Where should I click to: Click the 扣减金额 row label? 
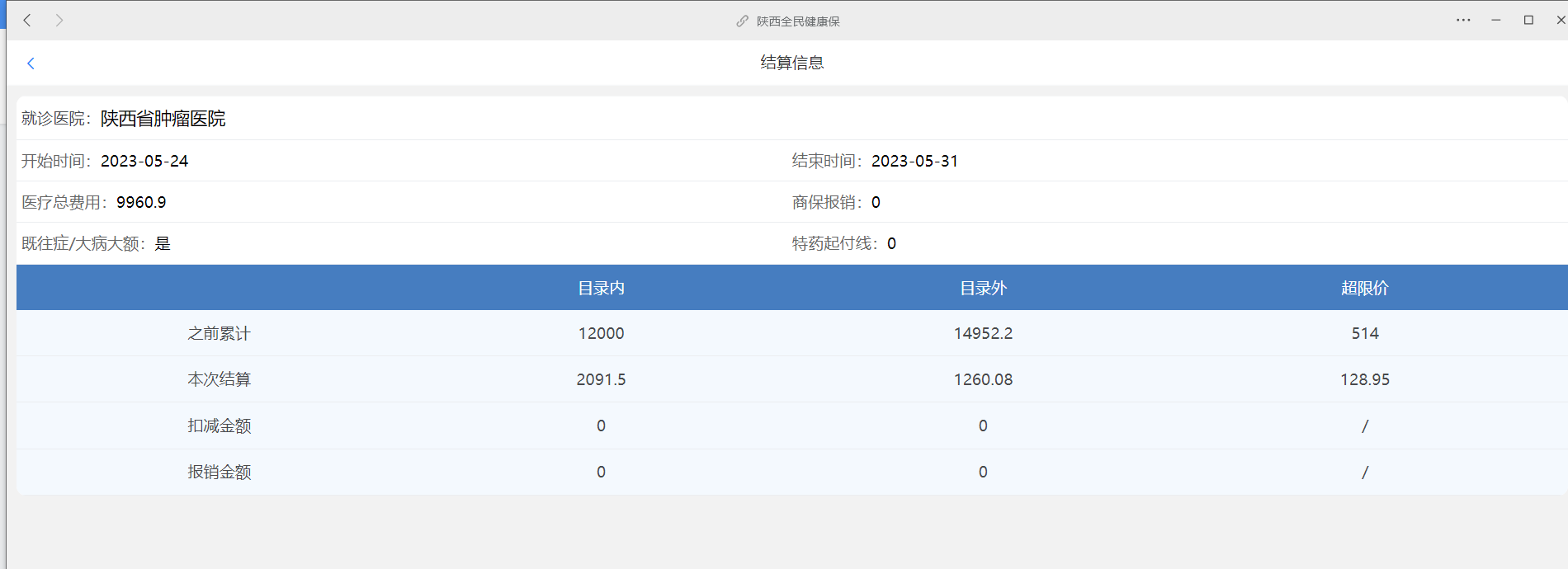click(219, 426)
